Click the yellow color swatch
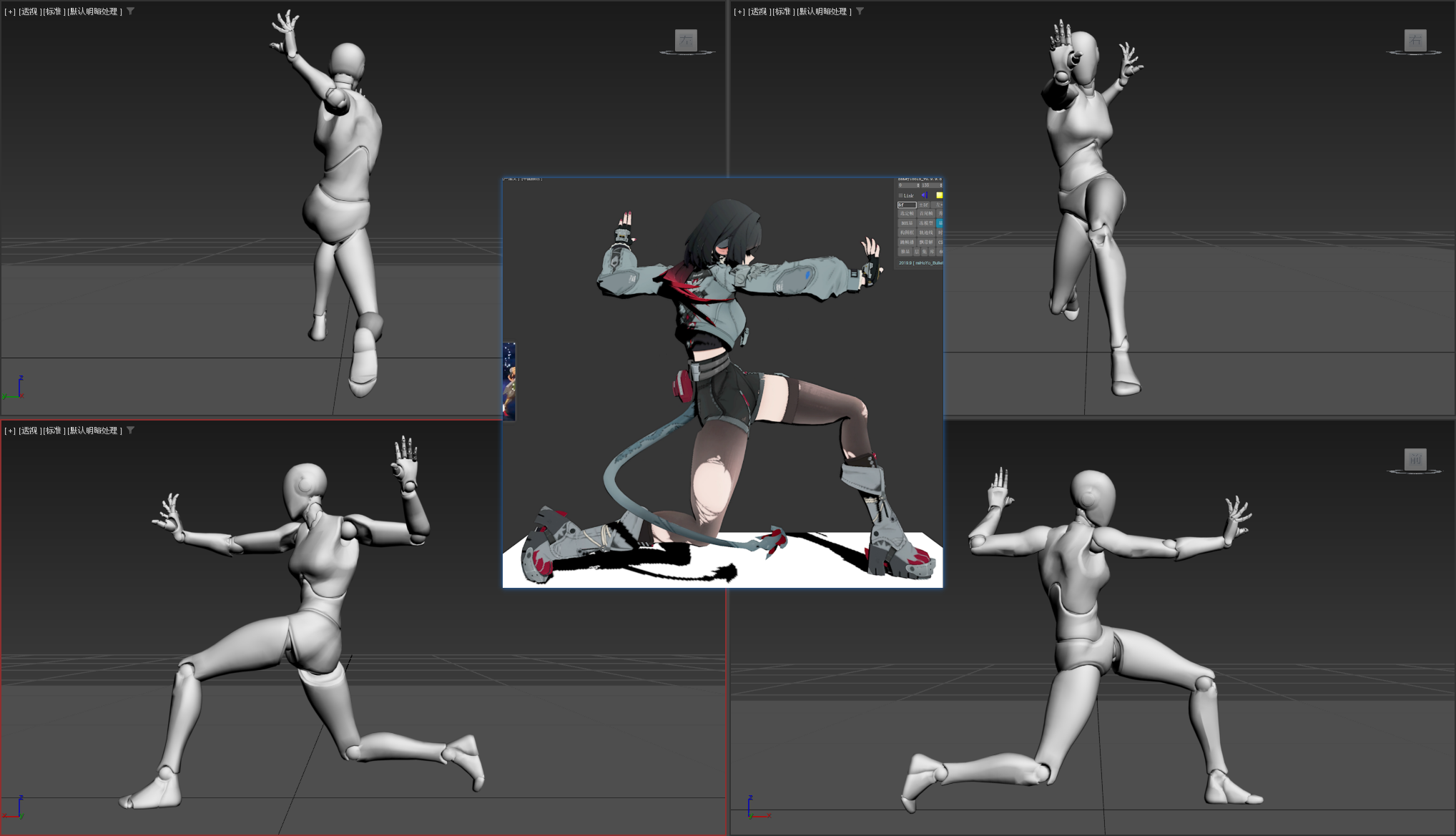Viewport: 1456px width, 836px height. 939,195
